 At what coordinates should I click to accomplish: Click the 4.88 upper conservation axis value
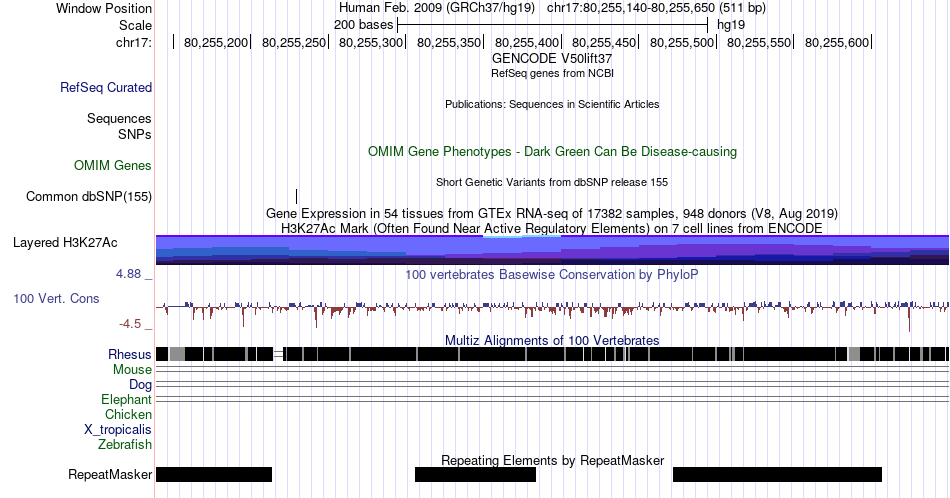click(128, 274)
